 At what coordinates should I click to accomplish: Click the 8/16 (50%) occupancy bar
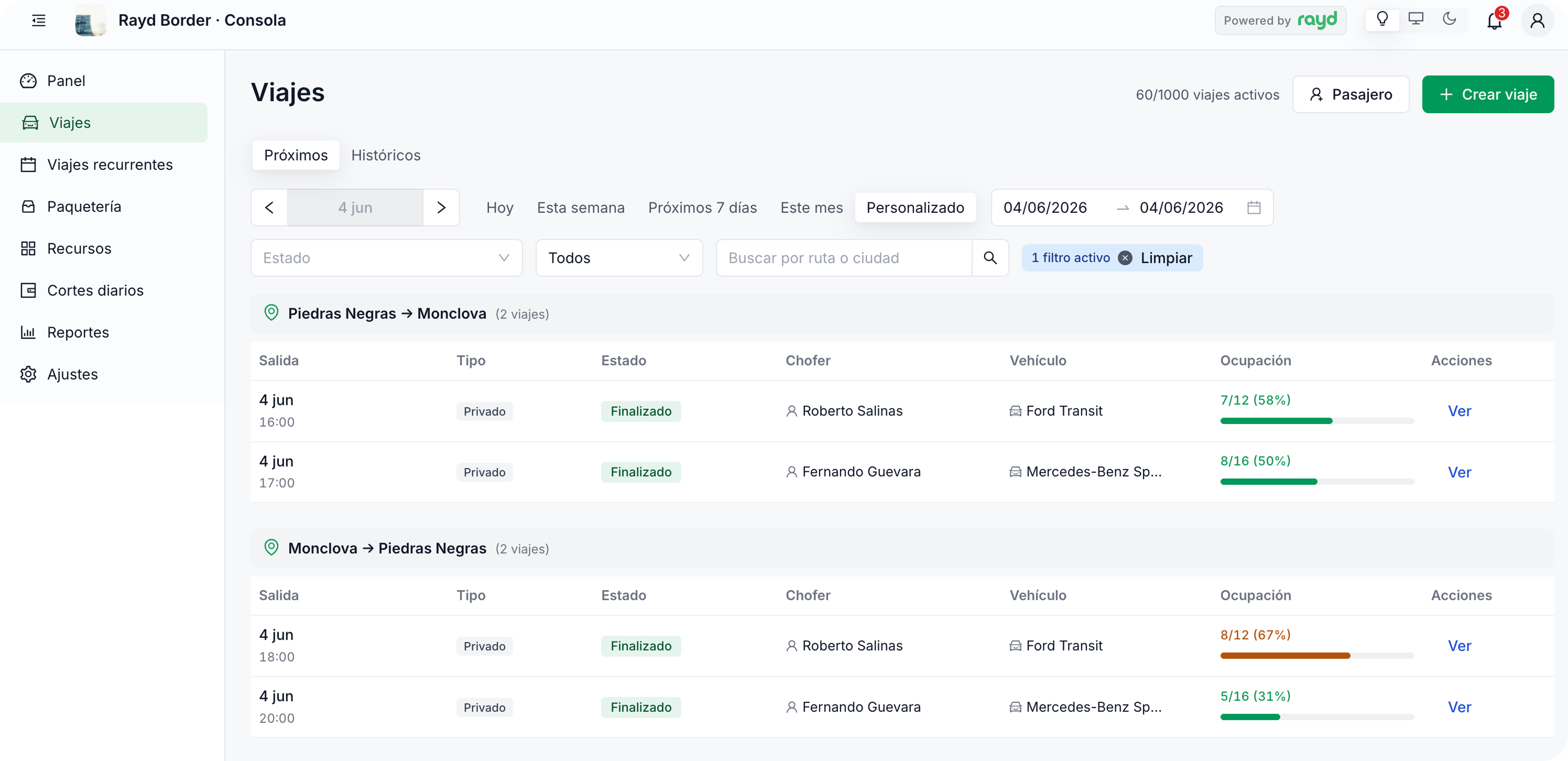1316,482
